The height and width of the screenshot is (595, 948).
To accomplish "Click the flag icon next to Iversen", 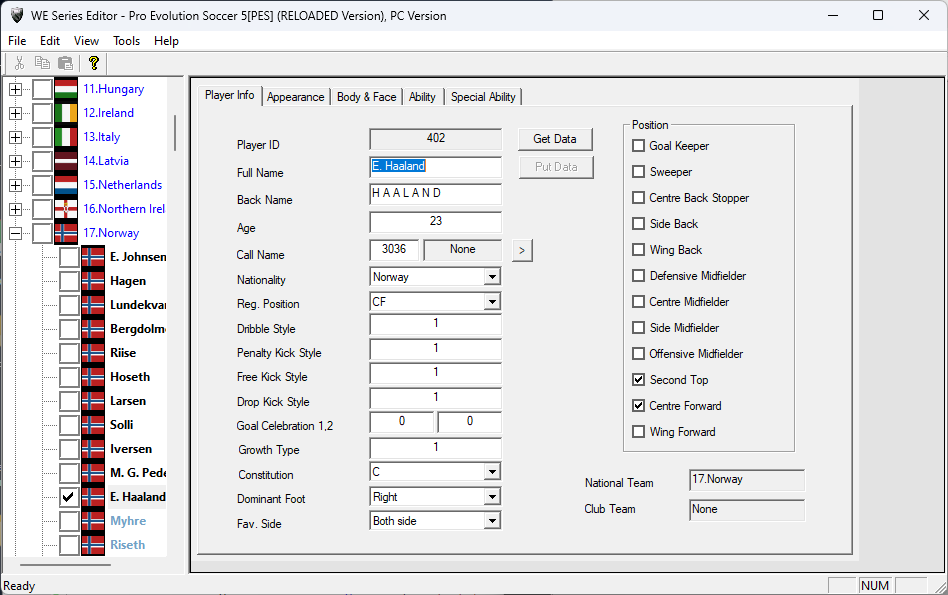I will point(93,449).
